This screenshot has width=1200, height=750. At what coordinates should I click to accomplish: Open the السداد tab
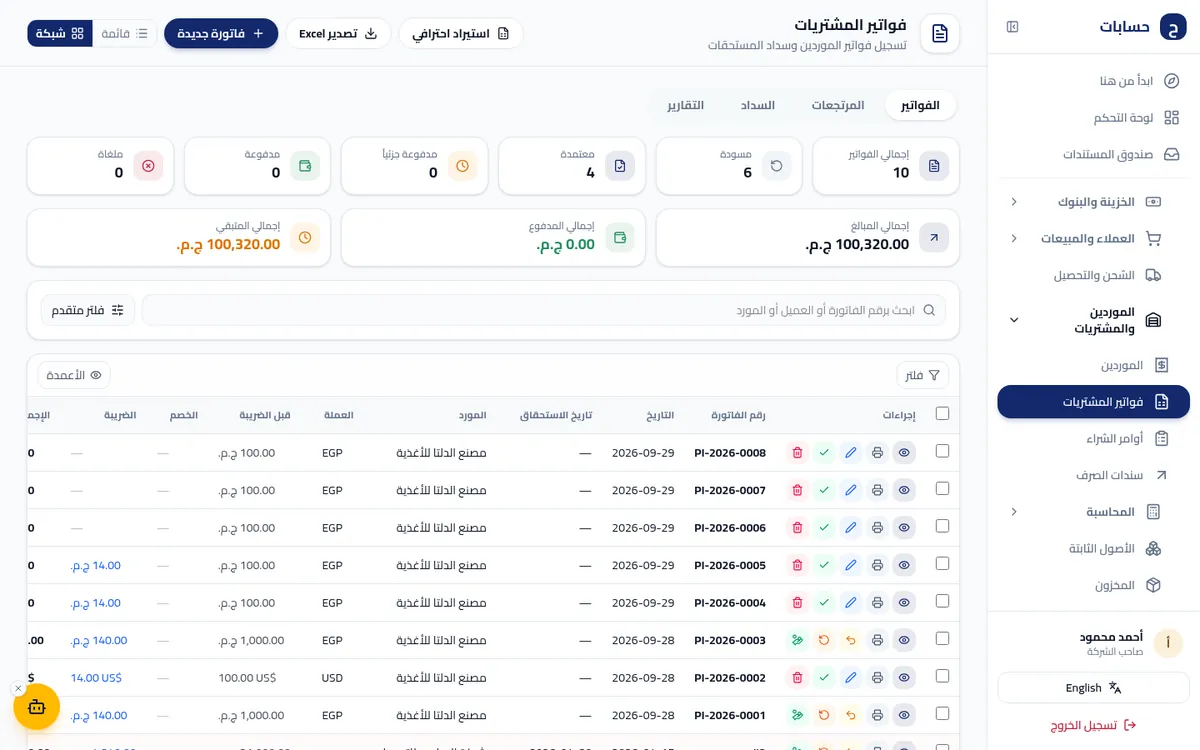(757, 105)
